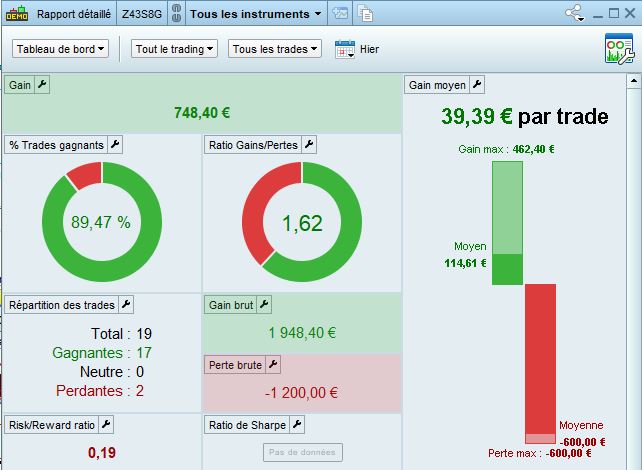Click the 1,62 ratio value
Viewport: 642px width, 470px height.
pos(302,224)
